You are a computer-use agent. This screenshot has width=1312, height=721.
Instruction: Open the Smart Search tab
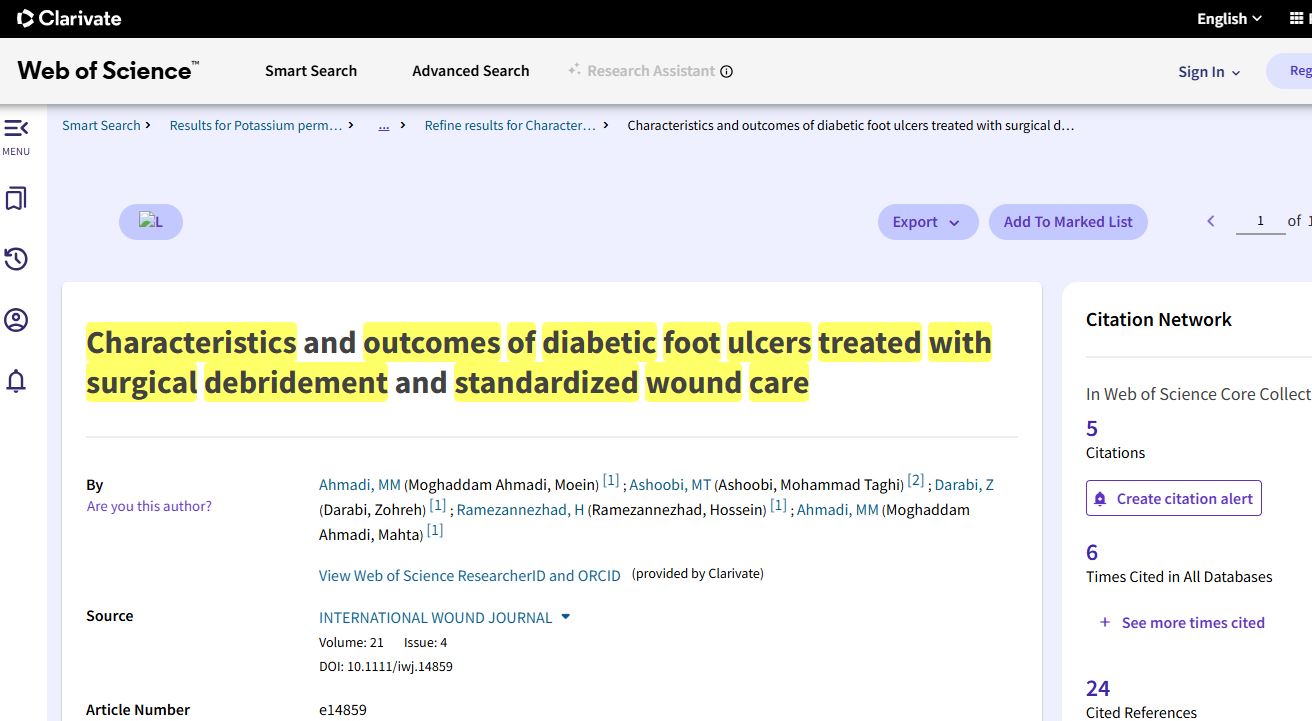tap(311, 71)
